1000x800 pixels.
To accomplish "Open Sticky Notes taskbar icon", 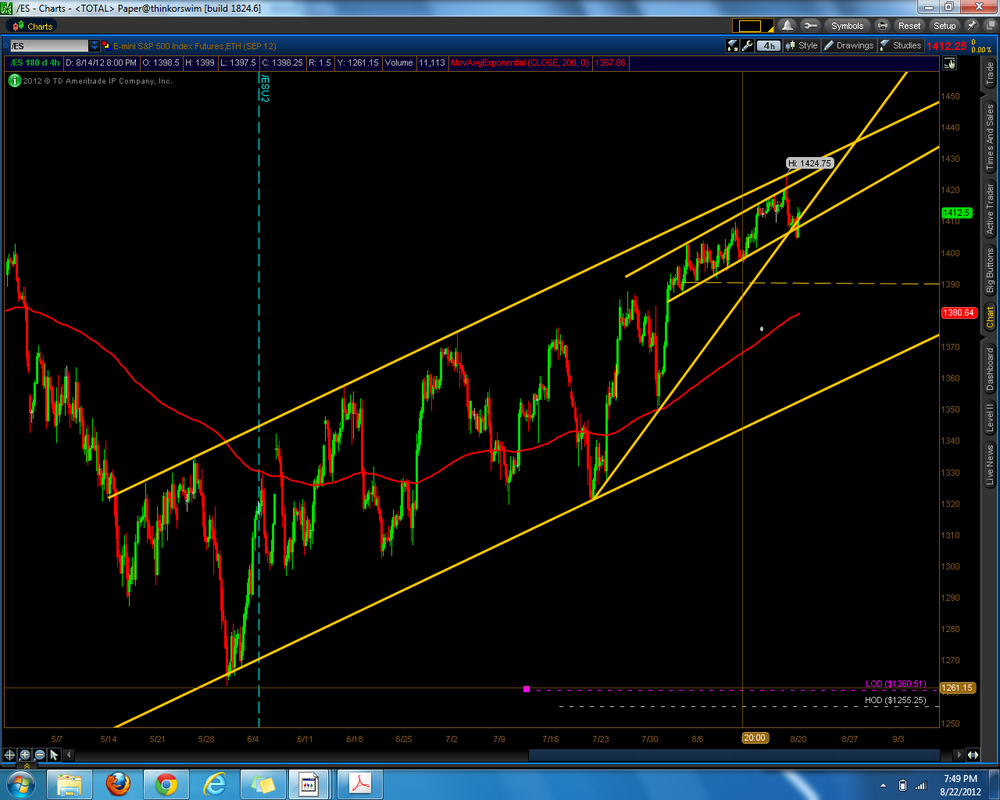I will pyautogui.click(x=262, y=784).
